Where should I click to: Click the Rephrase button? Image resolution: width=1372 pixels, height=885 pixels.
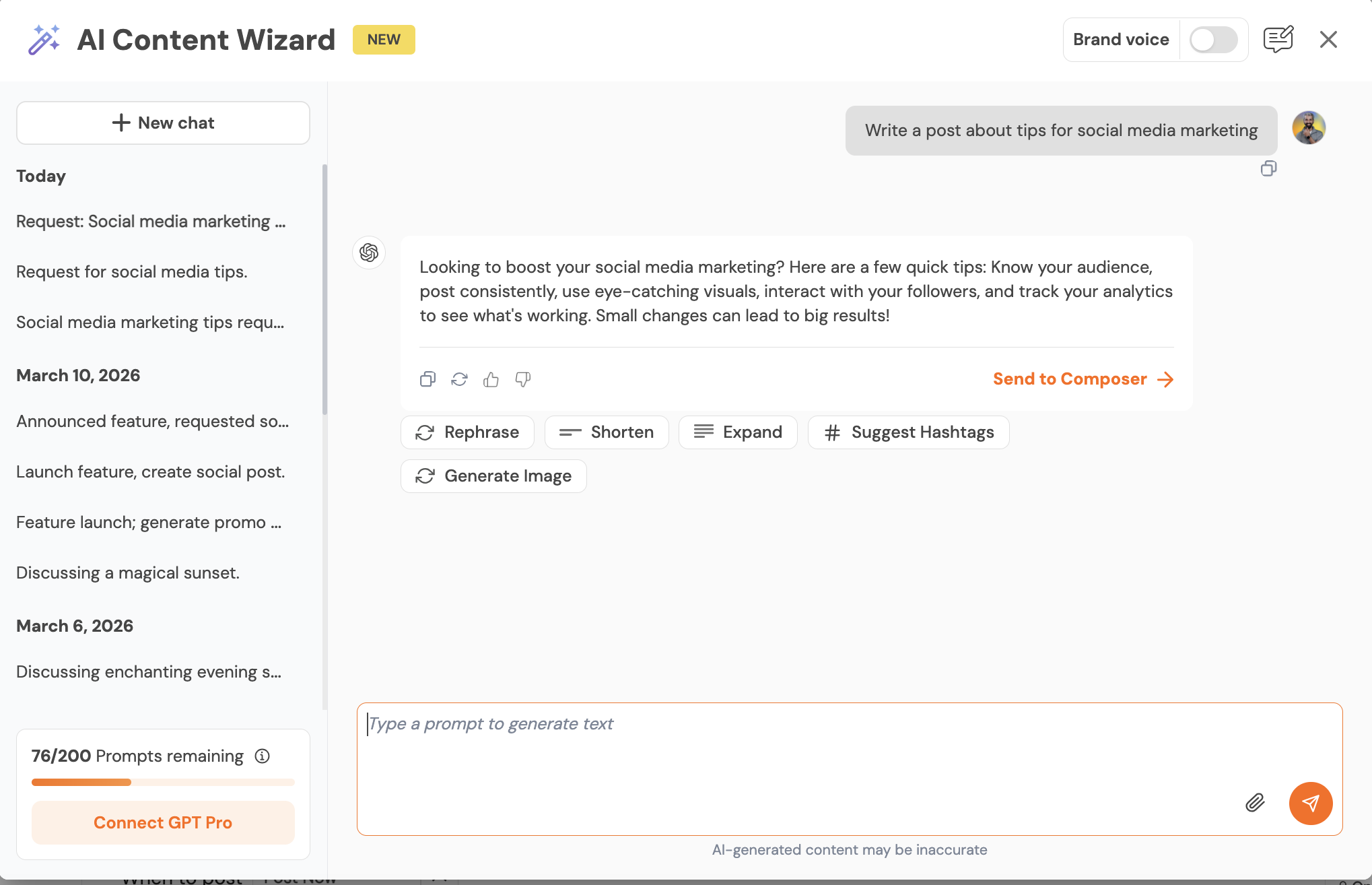tap(467, 432)
